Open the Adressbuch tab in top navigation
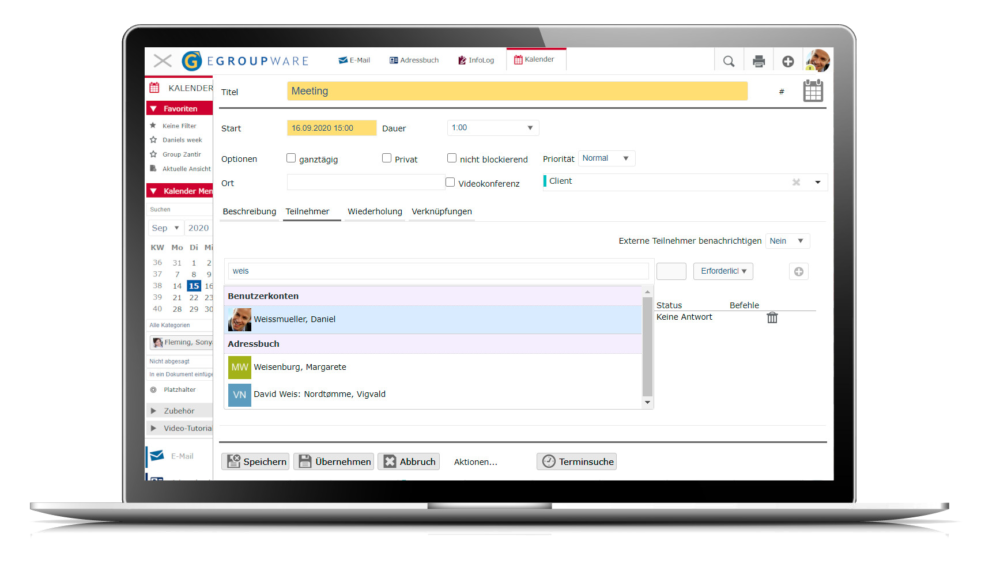Viewport: 1000px width, 564px height. pos(414,60)
